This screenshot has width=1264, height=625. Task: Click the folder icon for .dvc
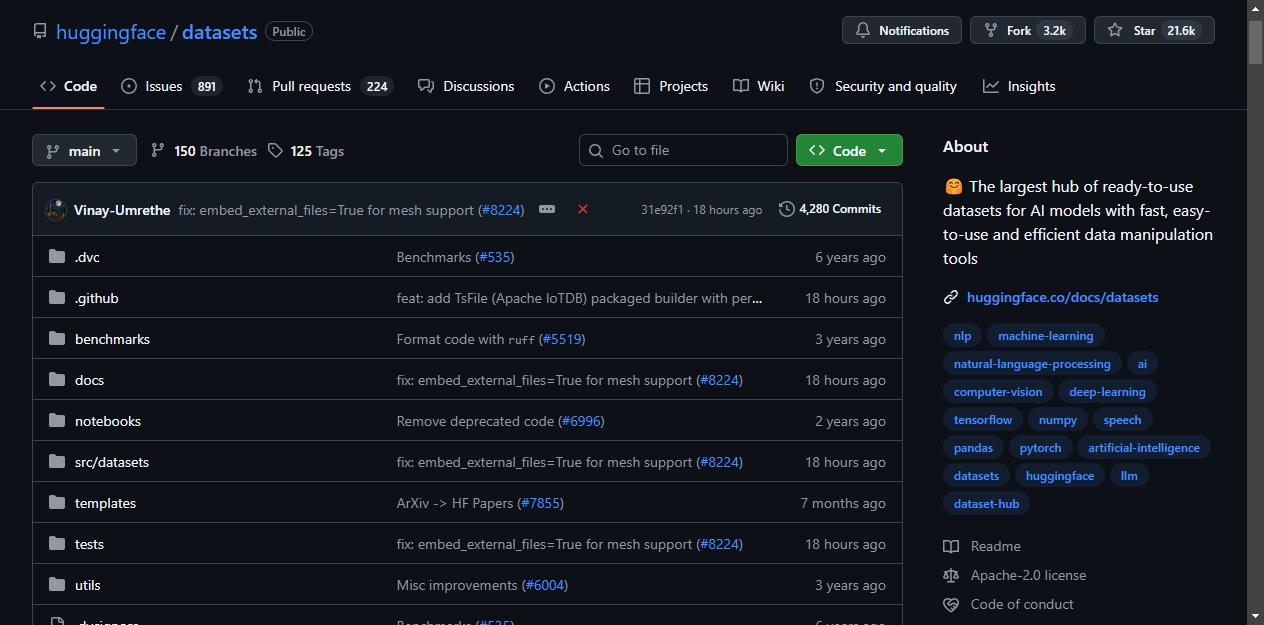[57, 257]
